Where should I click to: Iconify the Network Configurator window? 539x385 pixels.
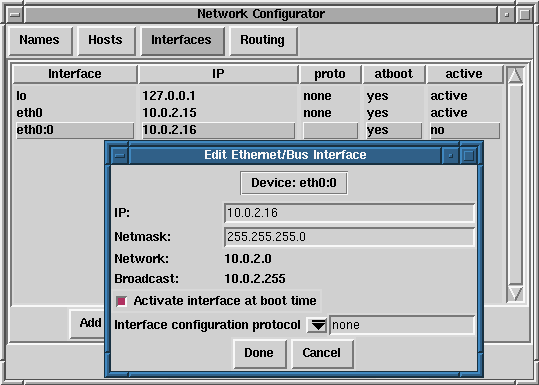pos(506,14)
